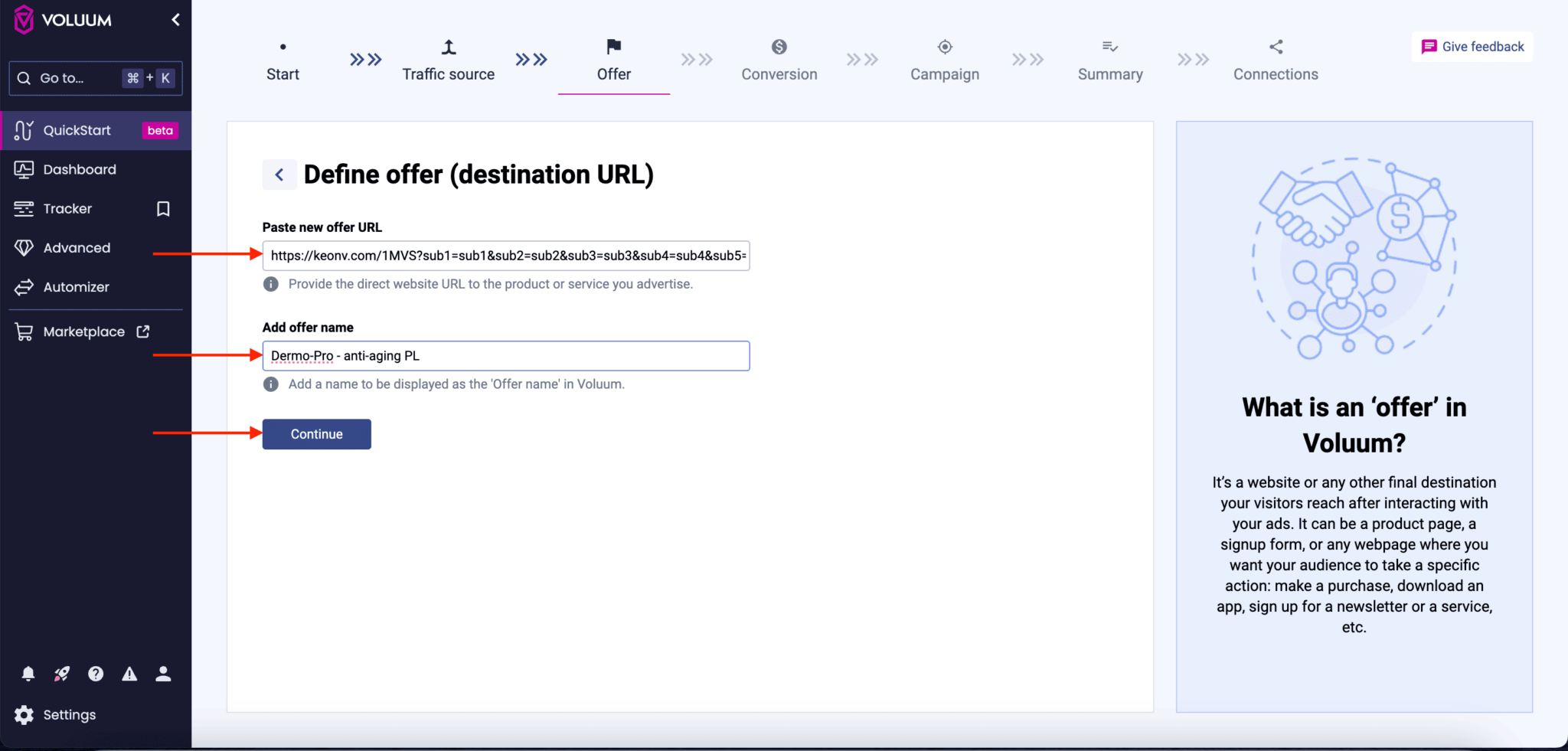Screen dimensions: 1568x751
Task: Click the Advanced diamond icon in sidebar
Action: [24, 247]
